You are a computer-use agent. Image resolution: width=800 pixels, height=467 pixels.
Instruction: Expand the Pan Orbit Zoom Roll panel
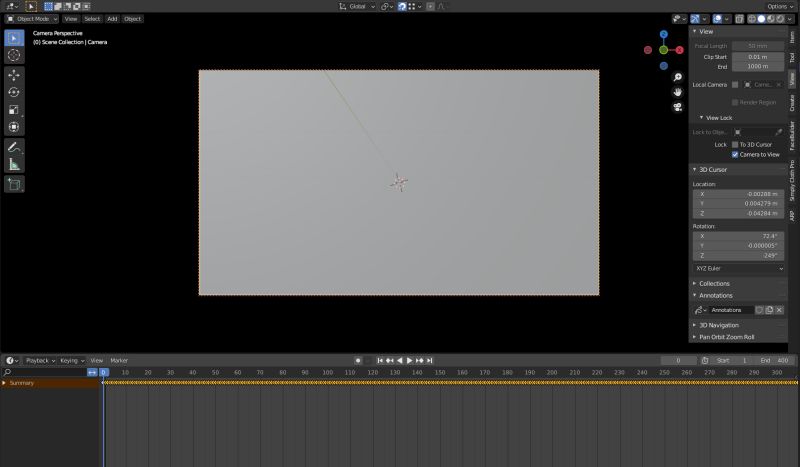[694, 337]
